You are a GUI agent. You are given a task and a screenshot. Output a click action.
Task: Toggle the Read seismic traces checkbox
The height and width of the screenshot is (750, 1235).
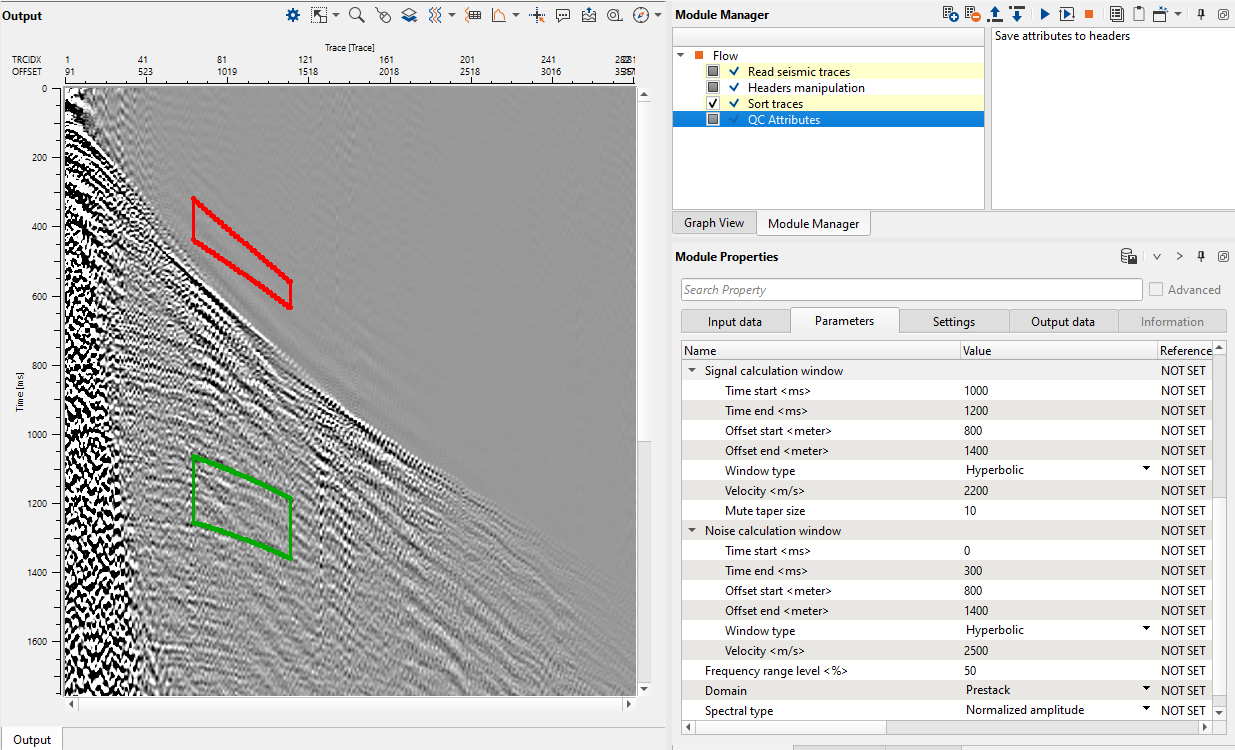click(x=713, y=72)
